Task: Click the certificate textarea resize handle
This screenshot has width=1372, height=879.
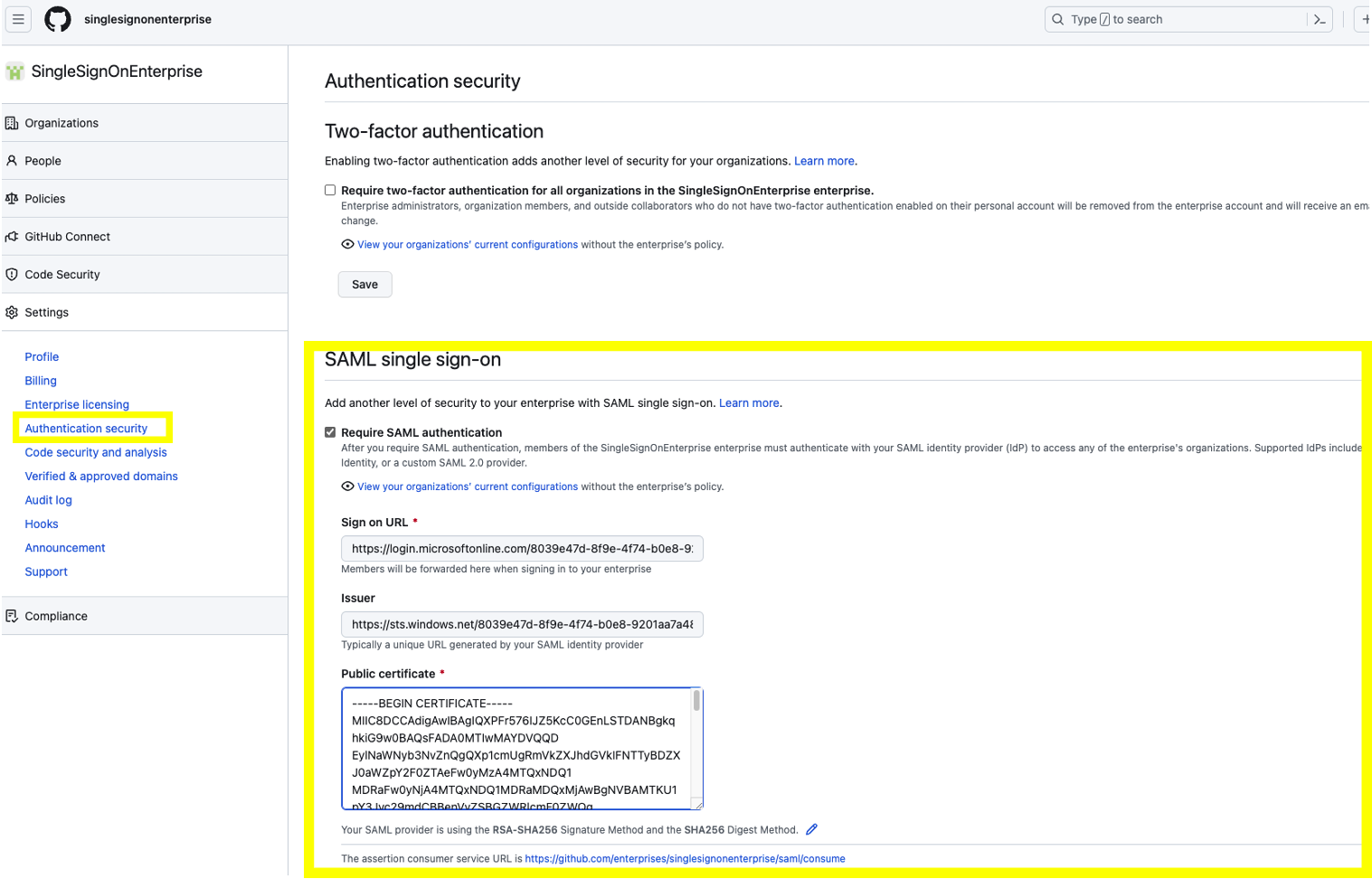Action: coord(697,804)
